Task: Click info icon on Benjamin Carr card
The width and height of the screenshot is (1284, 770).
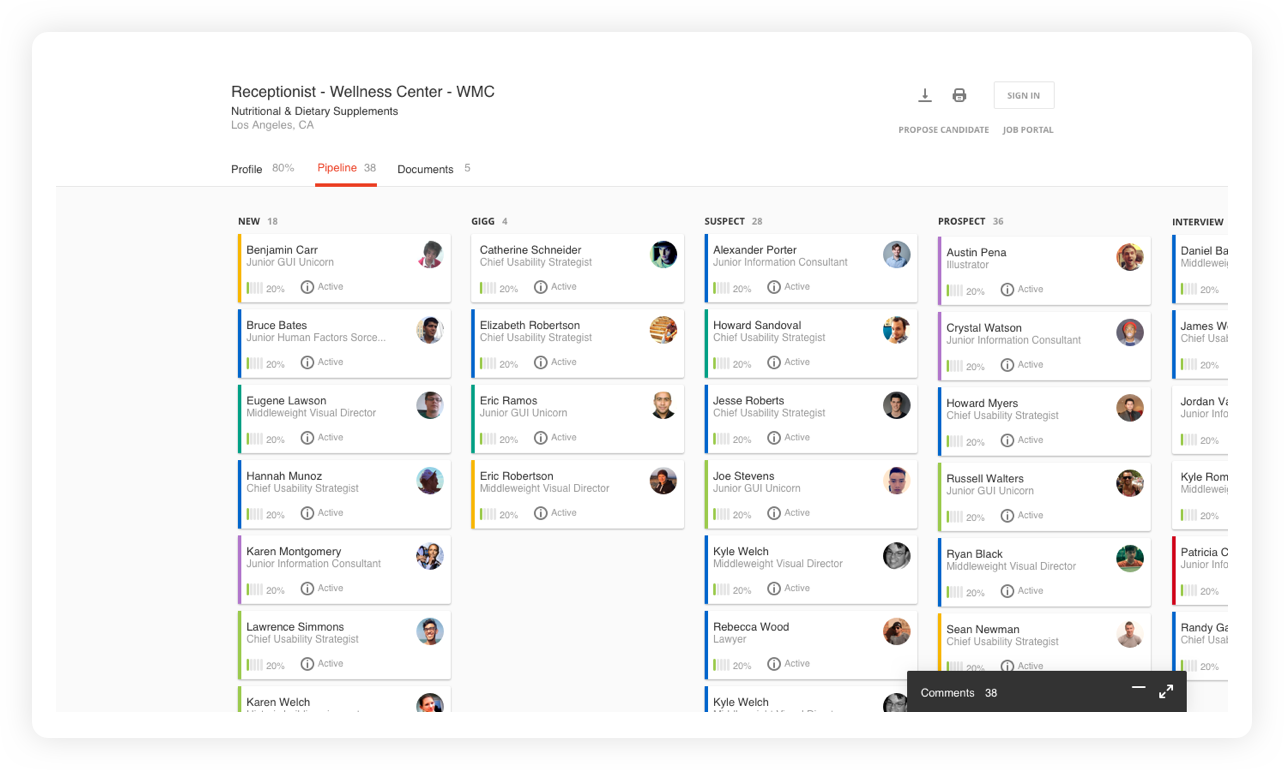Action: 307,287
